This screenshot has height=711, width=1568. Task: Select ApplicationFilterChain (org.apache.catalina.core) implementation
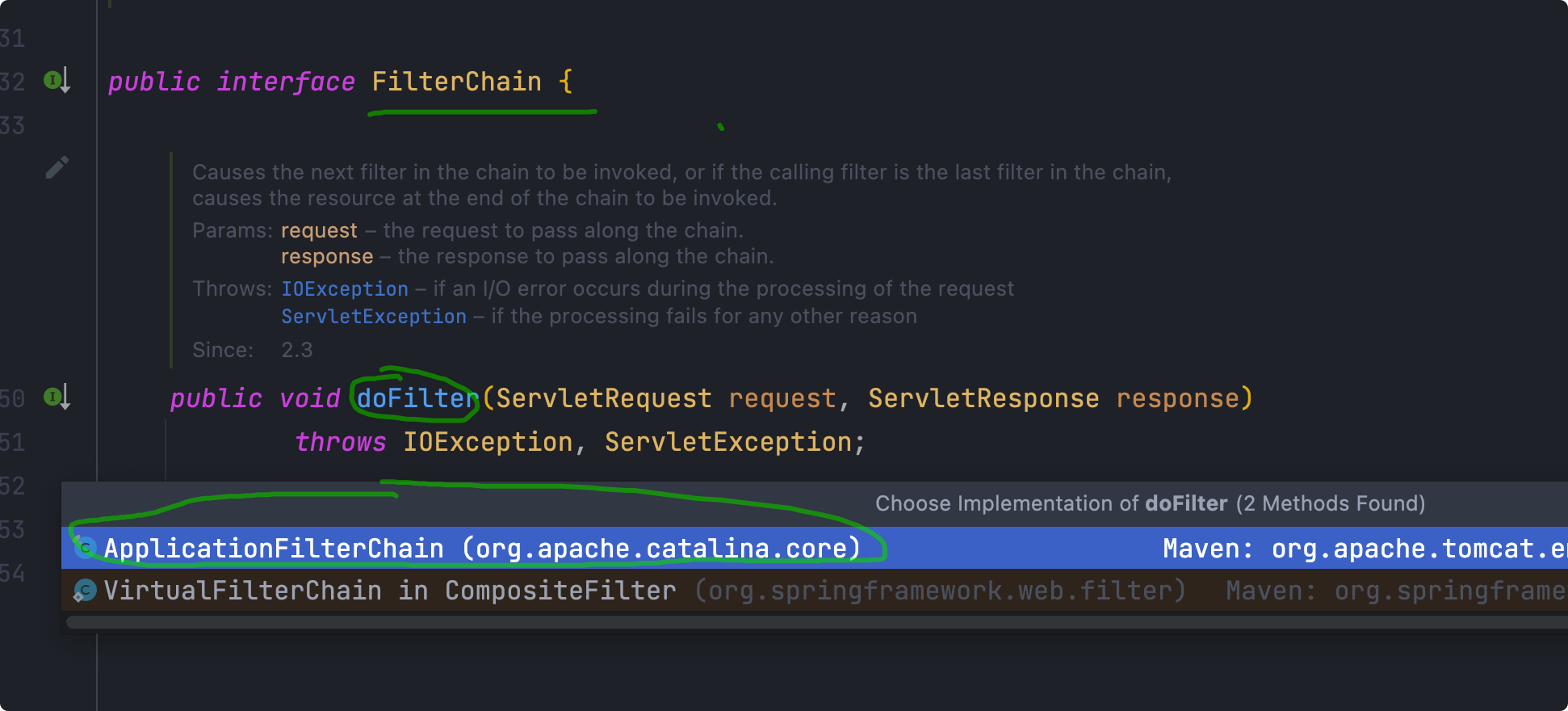coord(481,549)
